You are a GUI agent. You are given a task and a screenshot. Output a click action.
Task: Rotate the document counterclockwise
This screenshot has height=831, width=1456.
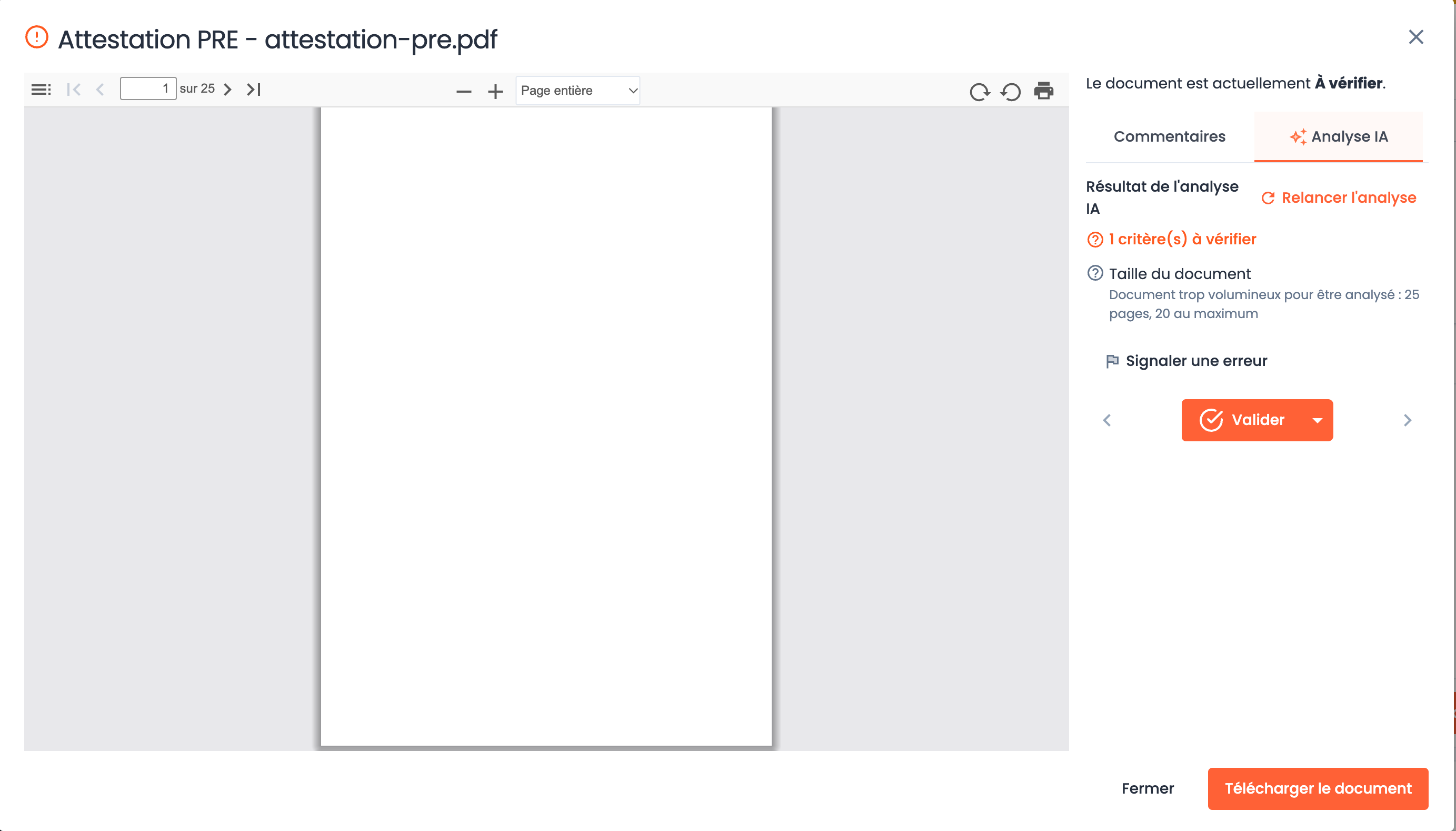click(1011, 91)
